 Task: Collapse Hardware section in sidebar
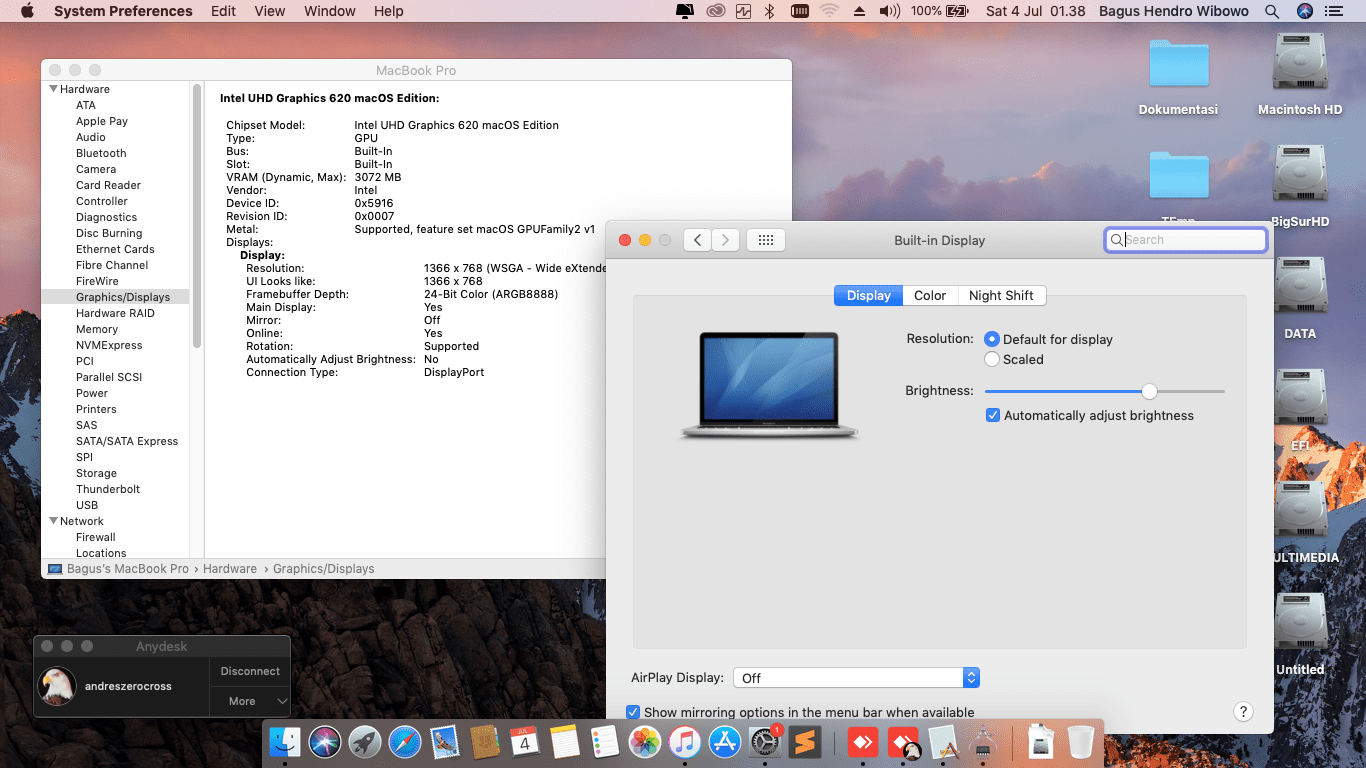click(x=54, y=89)
